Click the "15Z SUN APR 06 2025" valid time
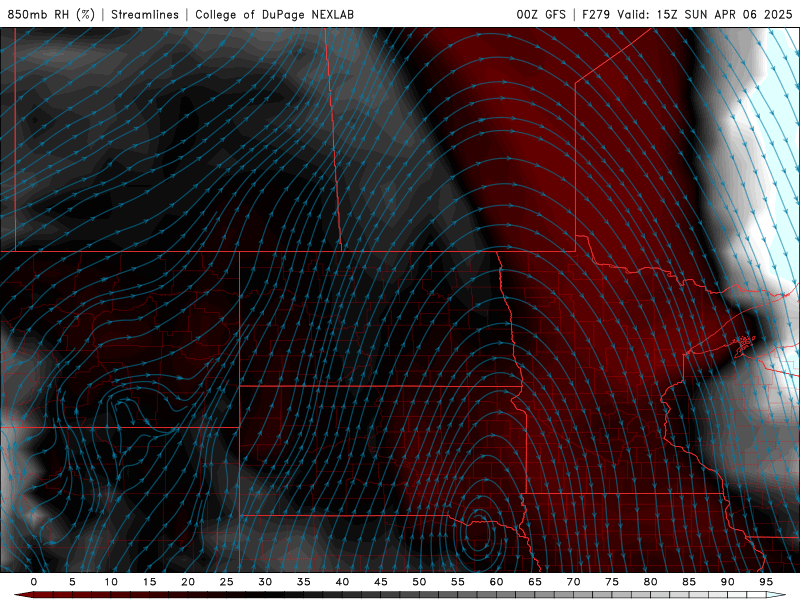800x600 pixels. (x=724, y=14)
